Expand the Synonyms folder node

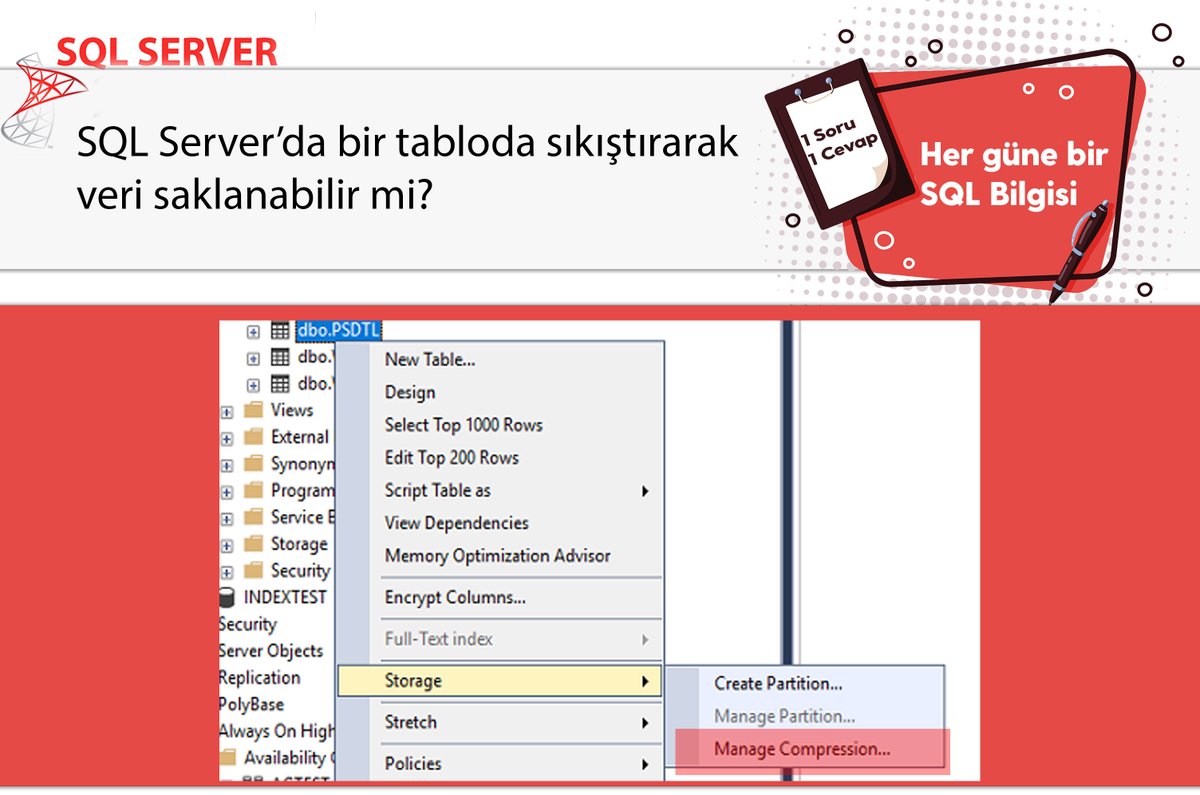click(227, 465)
